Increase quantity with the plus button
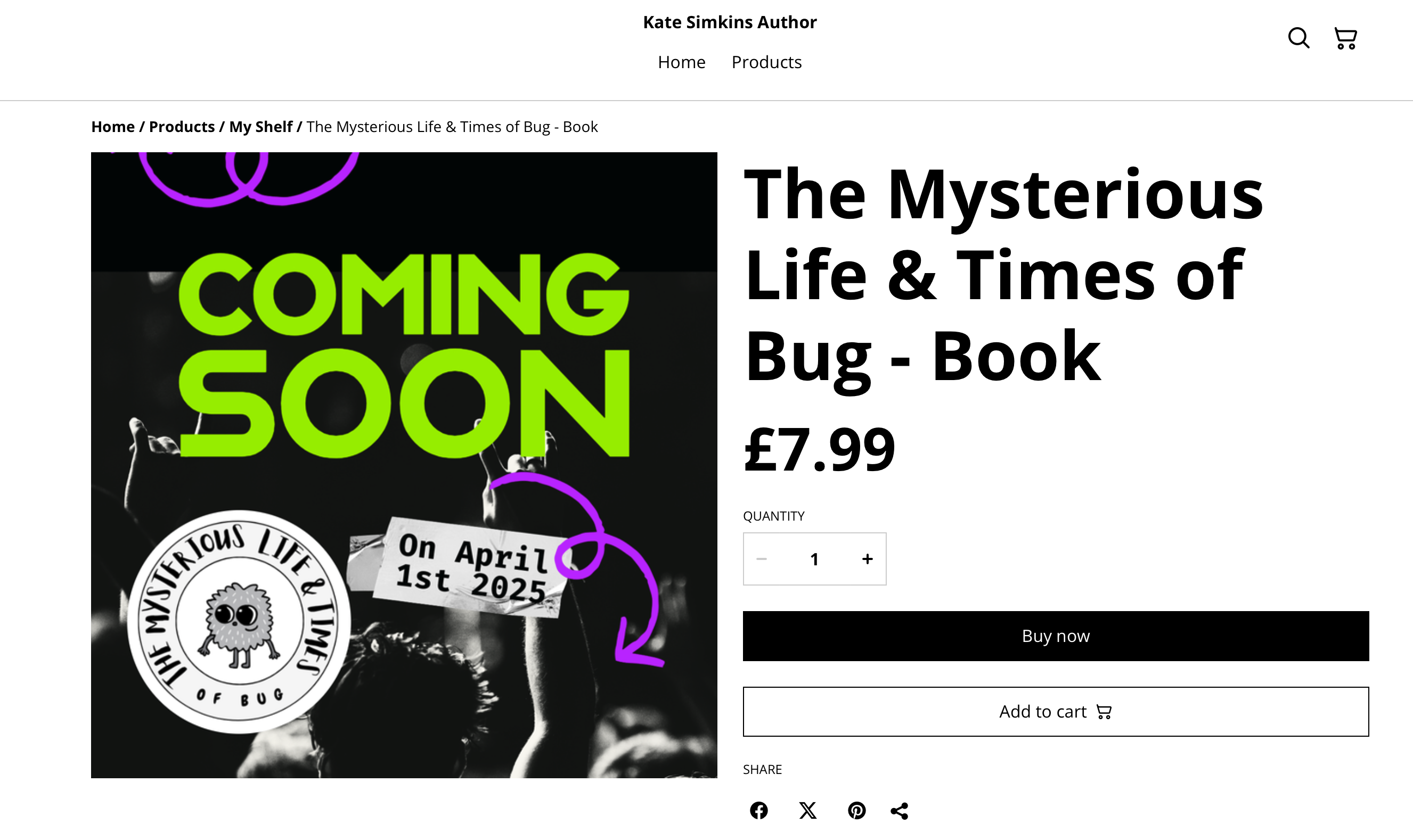 click(x=867, y=559)
